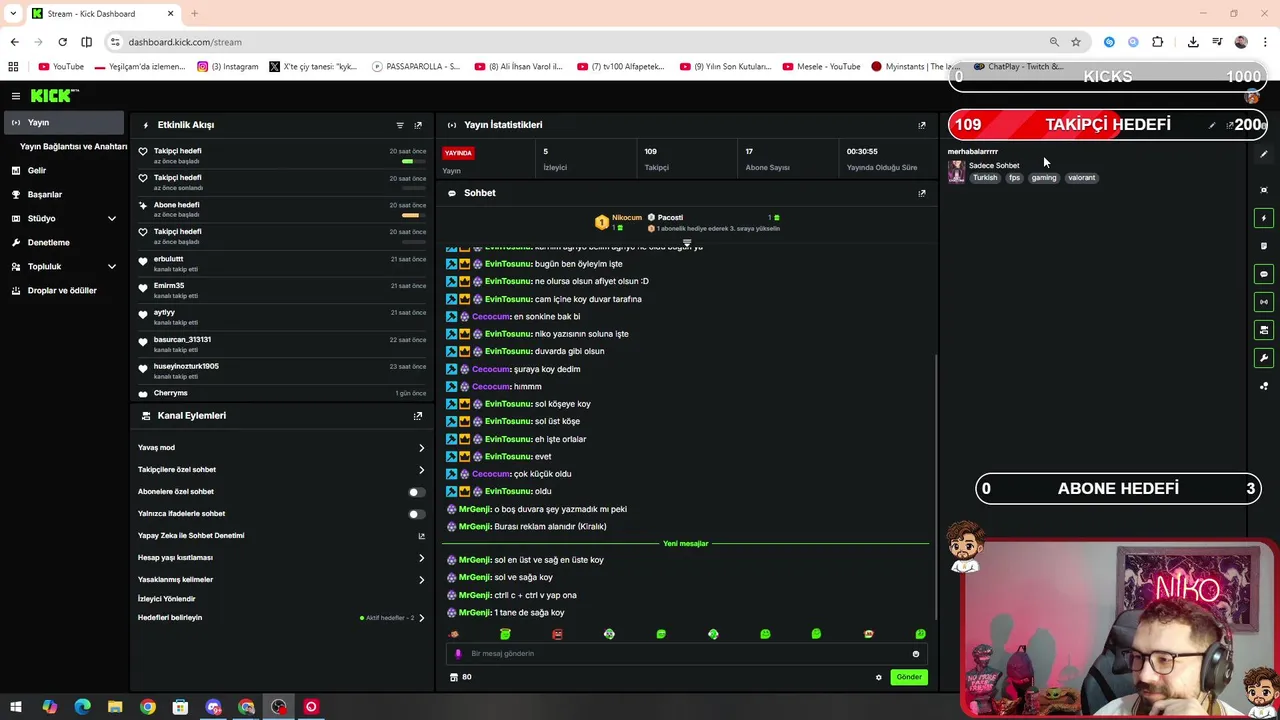Open the browser extensions puzzle icon
The height and width of the screenshot is (720, 1280).
(1157, 42)
